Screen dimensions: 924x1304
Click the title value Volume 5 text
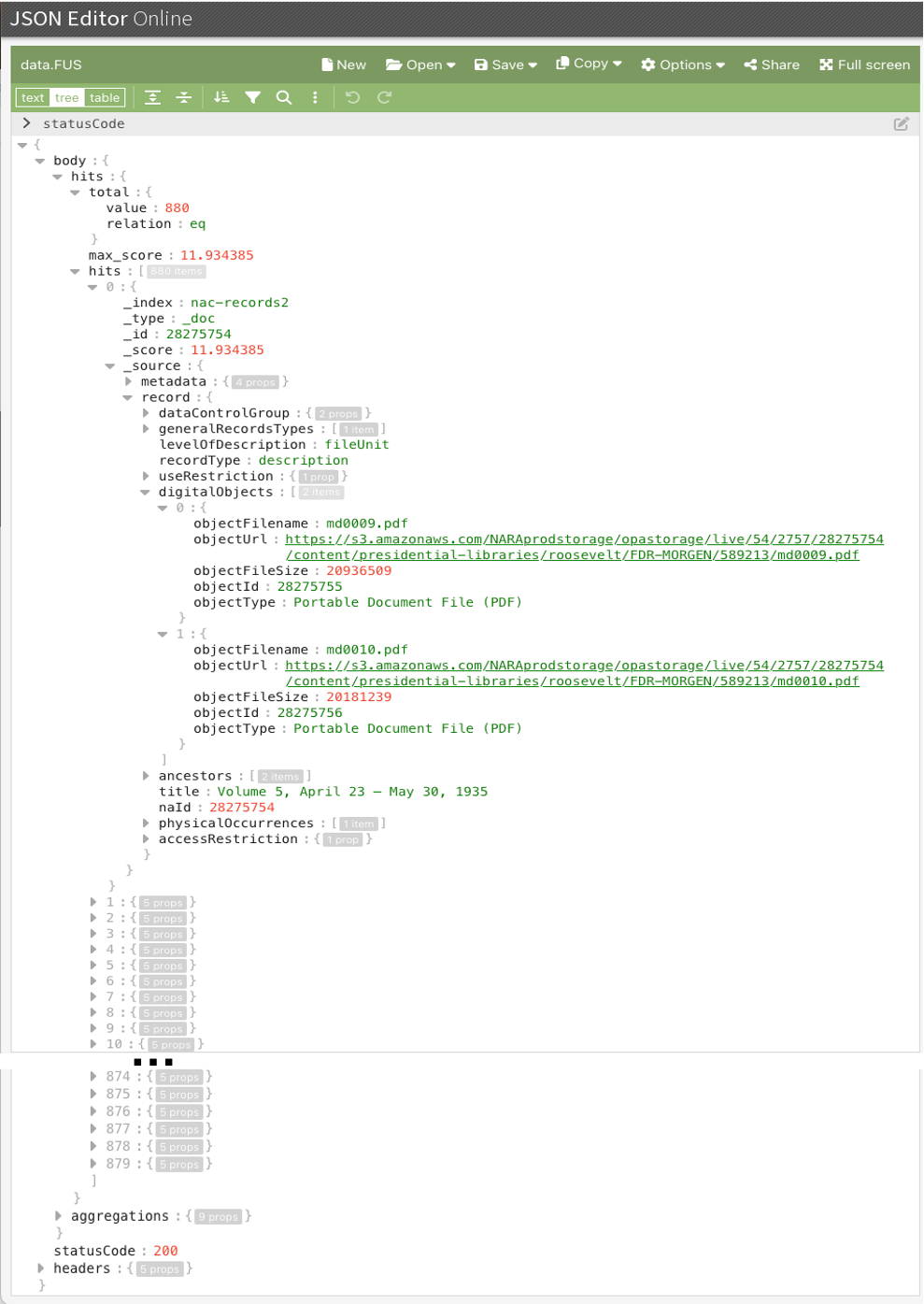point(352,792)
